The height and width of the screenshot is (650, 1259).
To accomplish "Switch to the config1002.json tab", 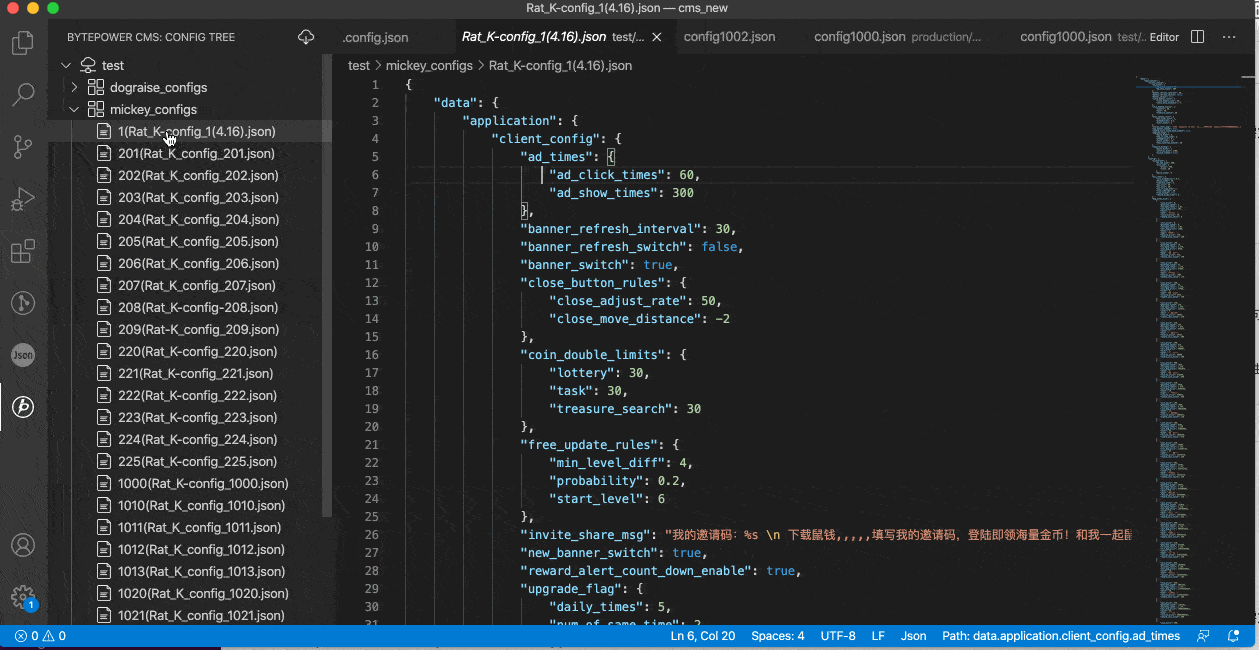I will (729, 37).
